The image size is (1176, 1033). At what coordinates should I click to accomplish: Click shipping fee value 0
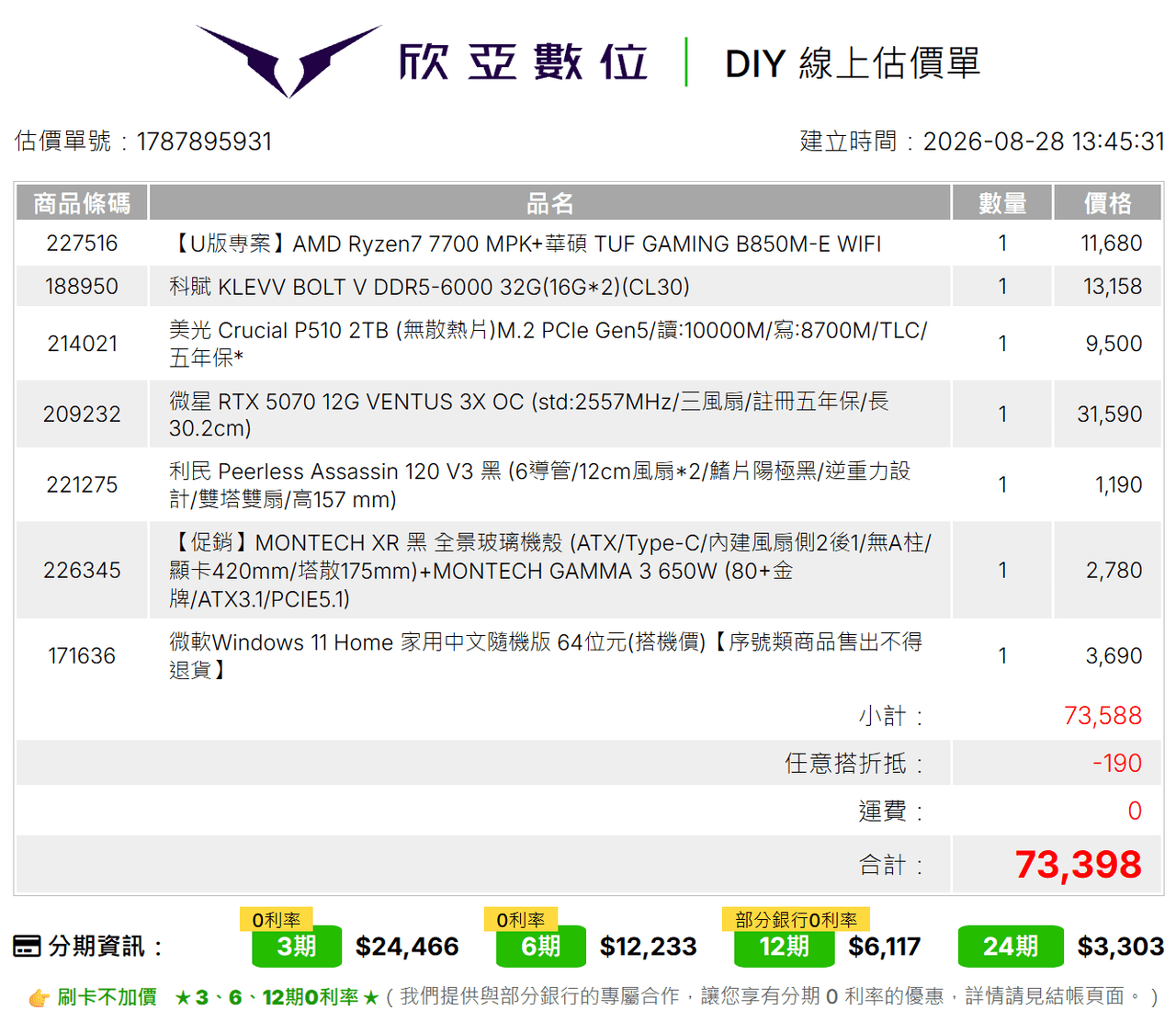point(1135,812)
